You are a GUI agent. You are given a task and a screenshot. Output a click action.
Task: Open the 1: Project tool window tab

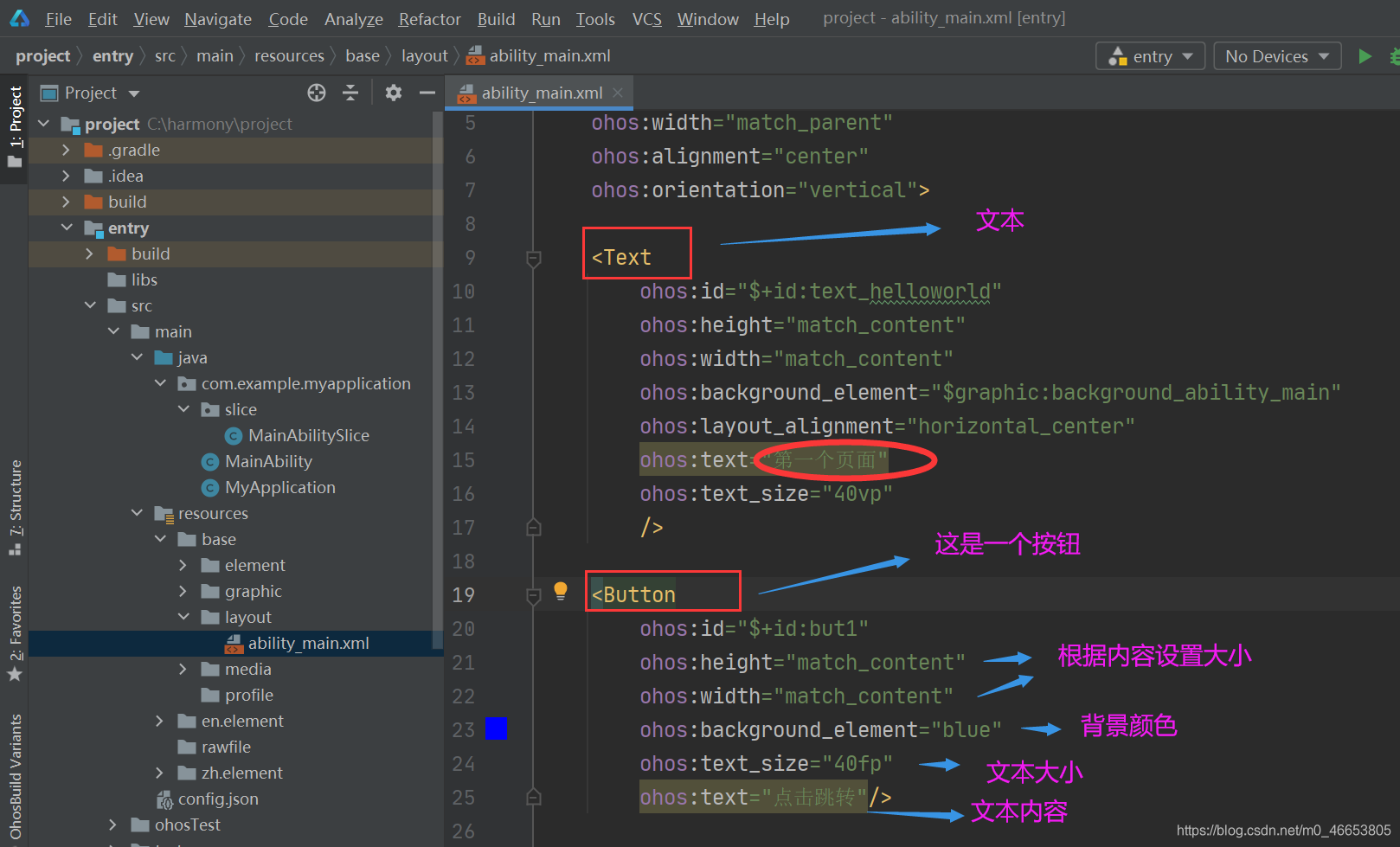15,126
